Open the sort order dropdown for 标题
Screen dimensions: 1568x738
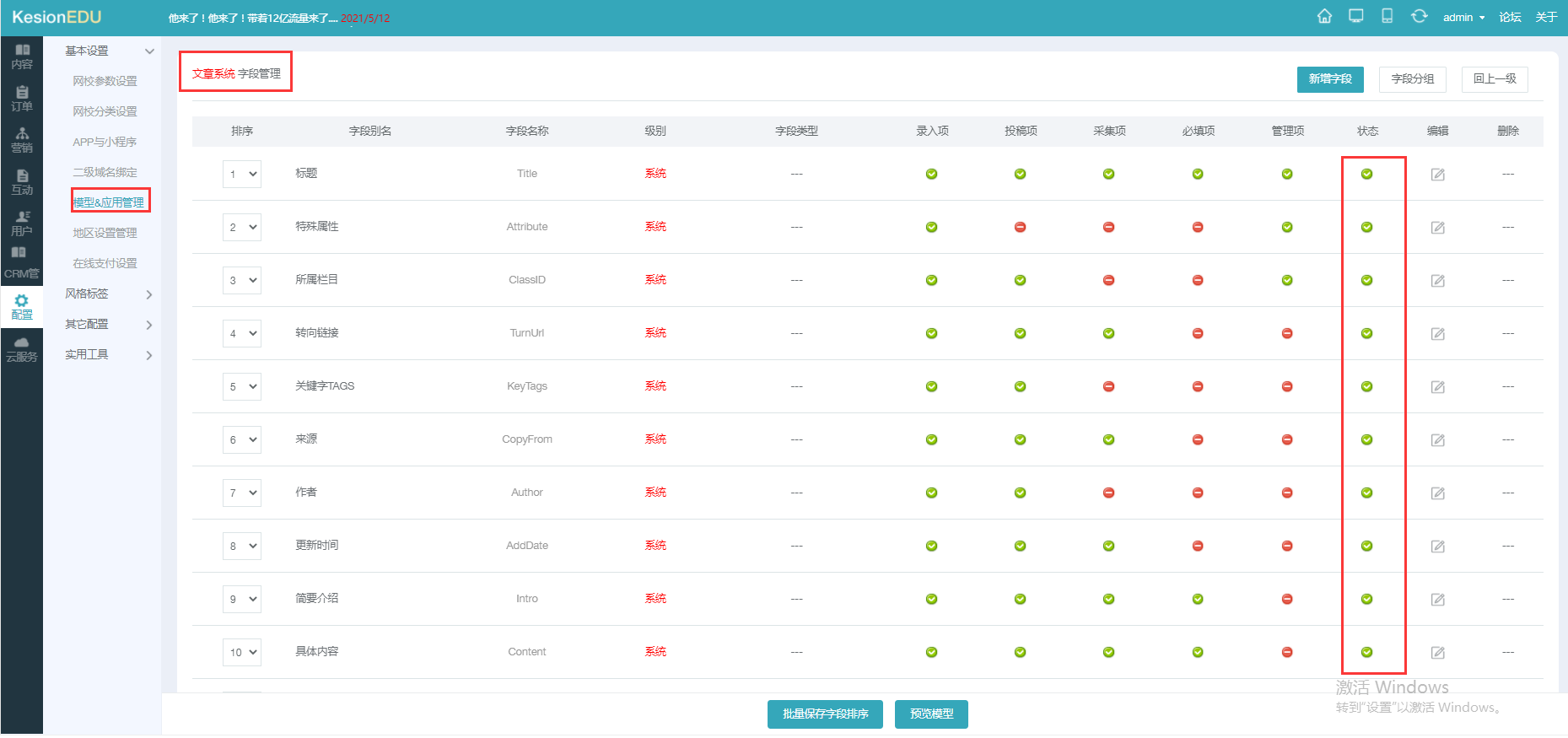[242, 175]
